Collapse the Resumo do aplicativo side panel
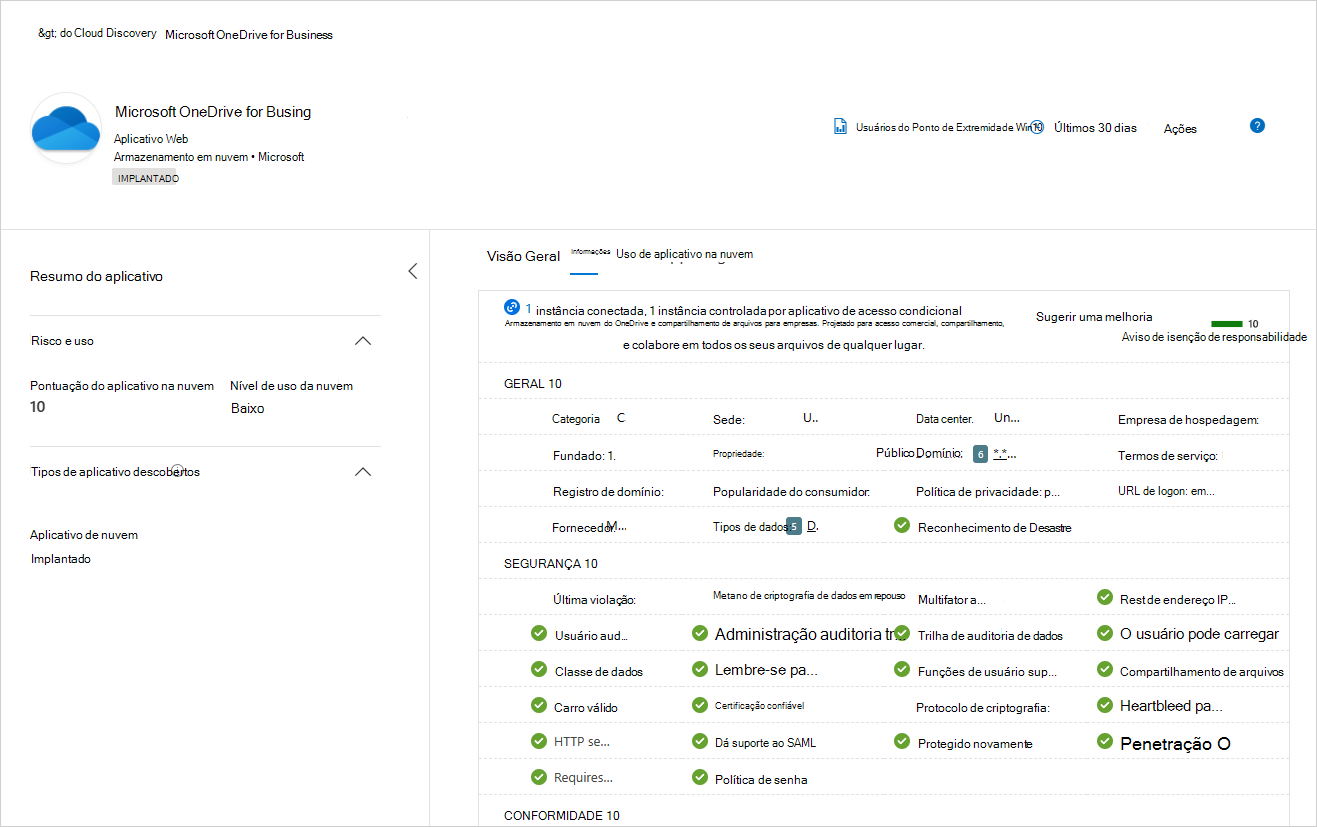The image size is (1317, 827). tap(412, 271)
